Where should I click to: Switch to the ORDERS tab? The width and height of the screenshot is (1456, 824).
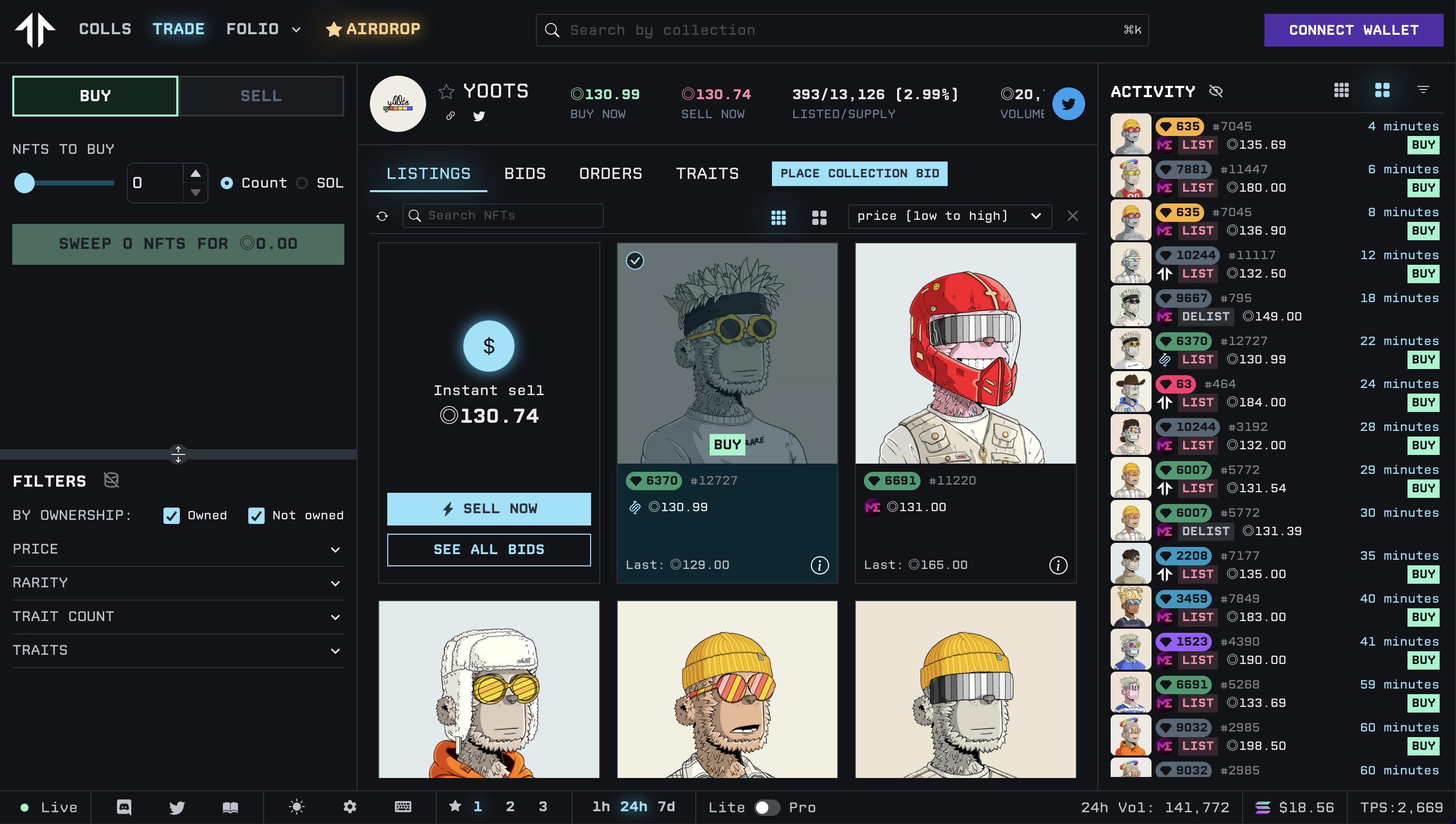click(610, 174)
